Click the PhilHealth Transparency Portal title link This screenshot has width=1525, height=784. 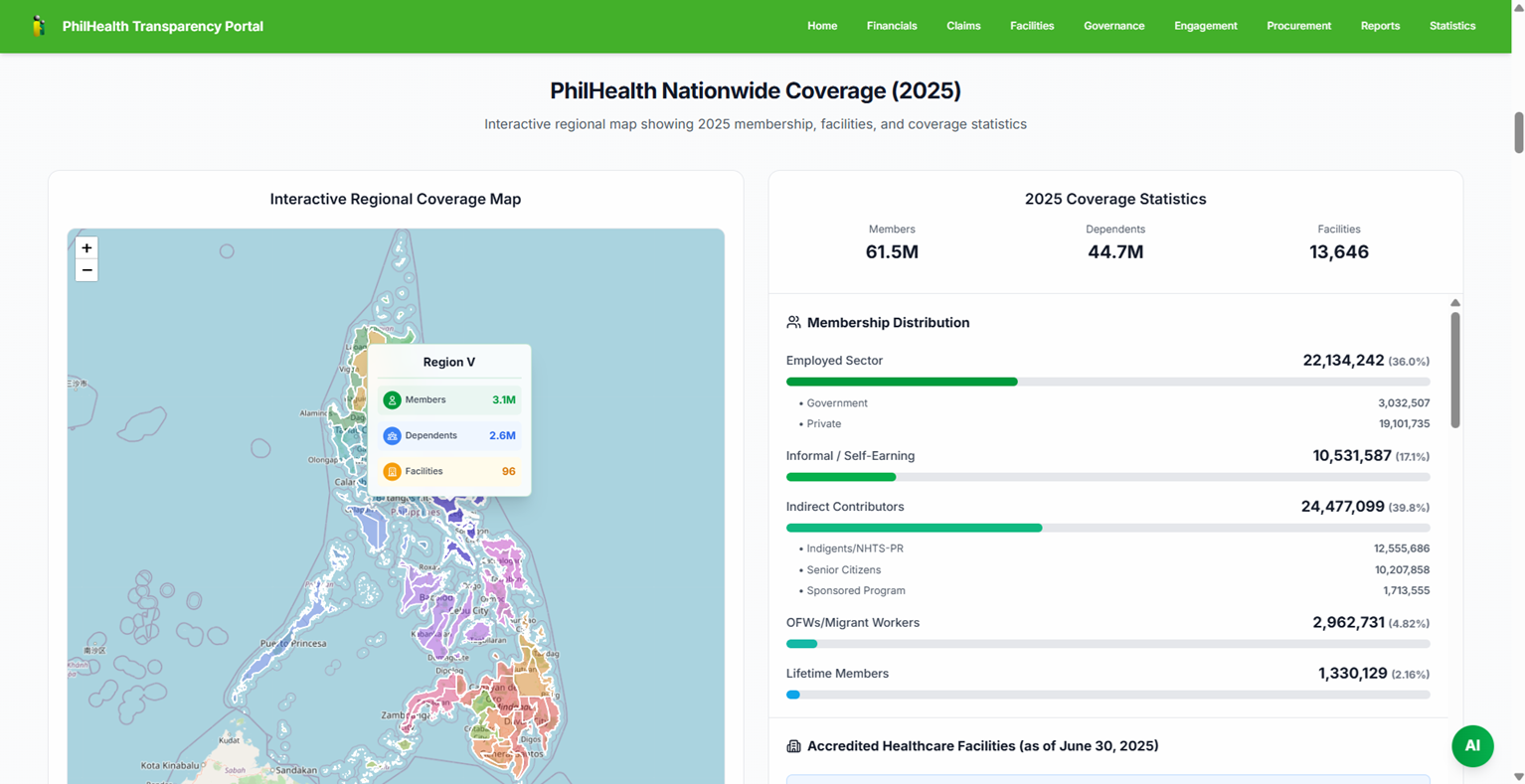pos(163,26)
